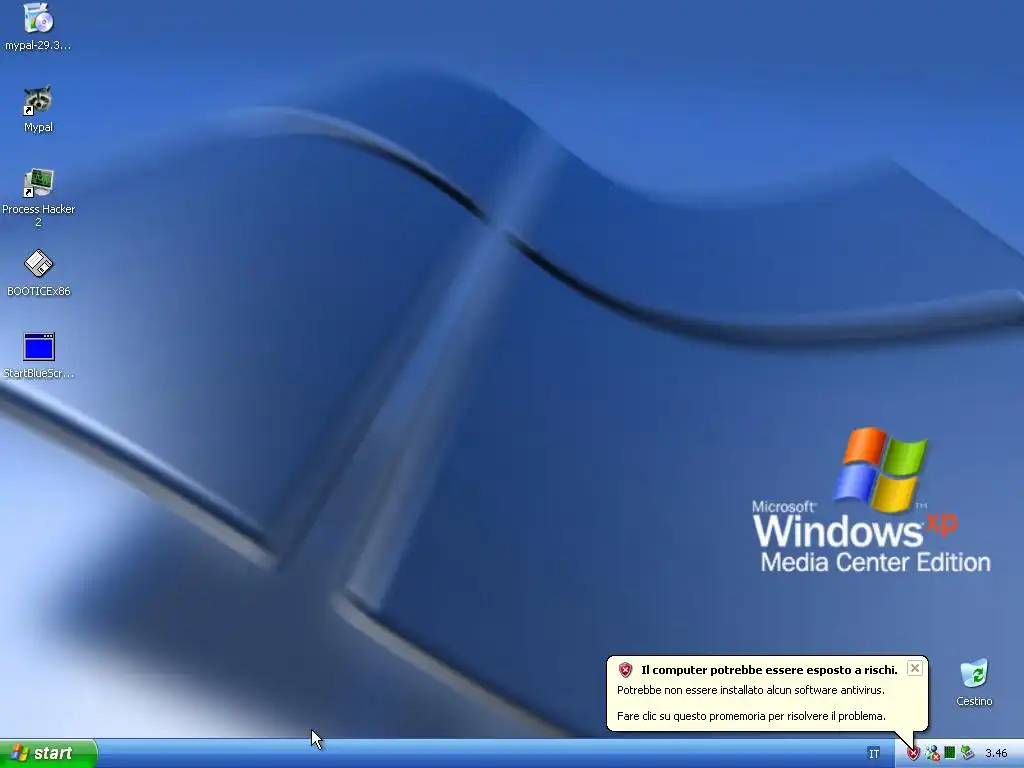Click the green Process Hacker graph tray icon
This screenshot has height=768, width=1024.
pos(950,753)
